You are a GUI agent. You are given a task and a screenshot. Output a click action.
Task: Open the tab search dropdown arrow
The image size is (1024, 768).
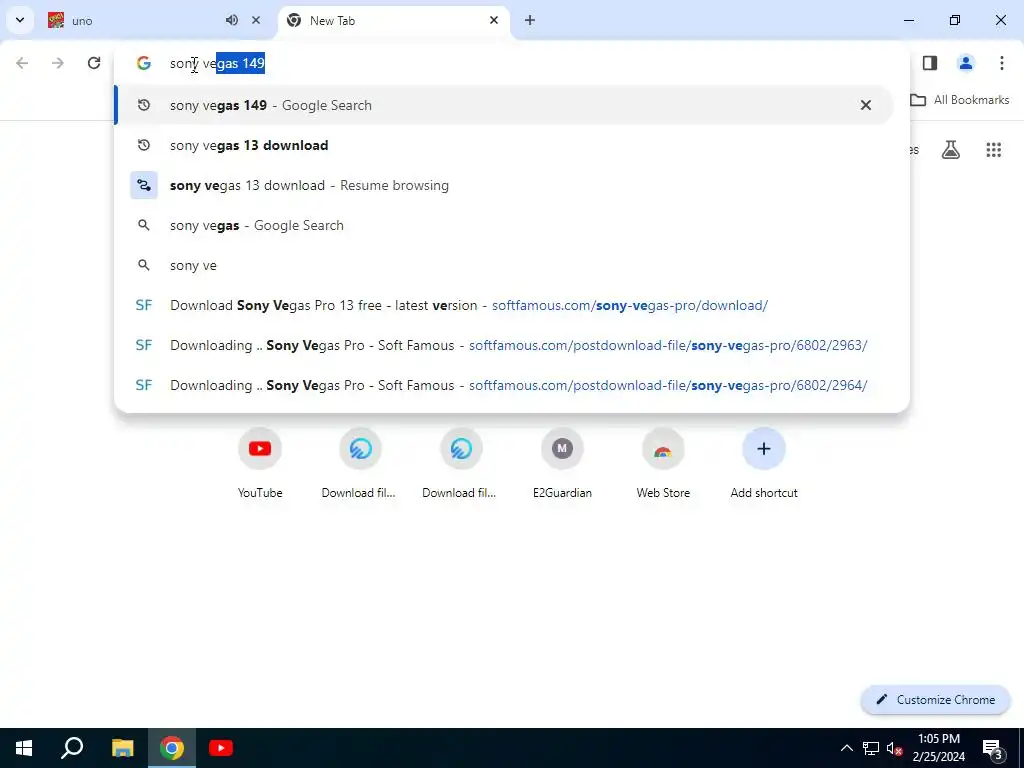20,20
